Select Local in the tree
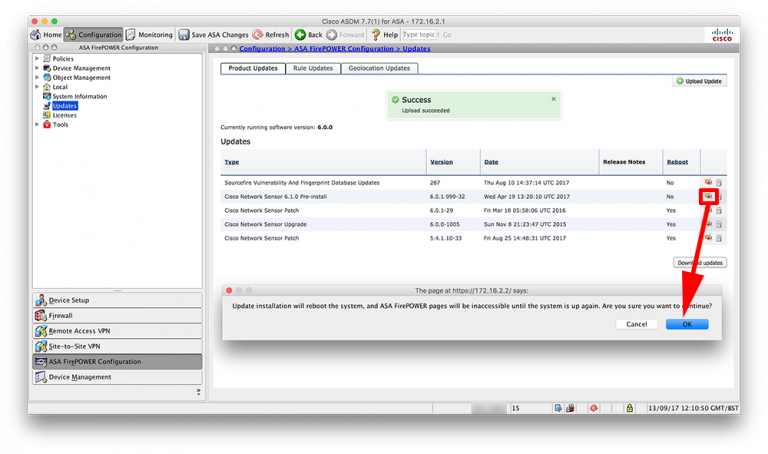768x454 pixels. point(60,87)
